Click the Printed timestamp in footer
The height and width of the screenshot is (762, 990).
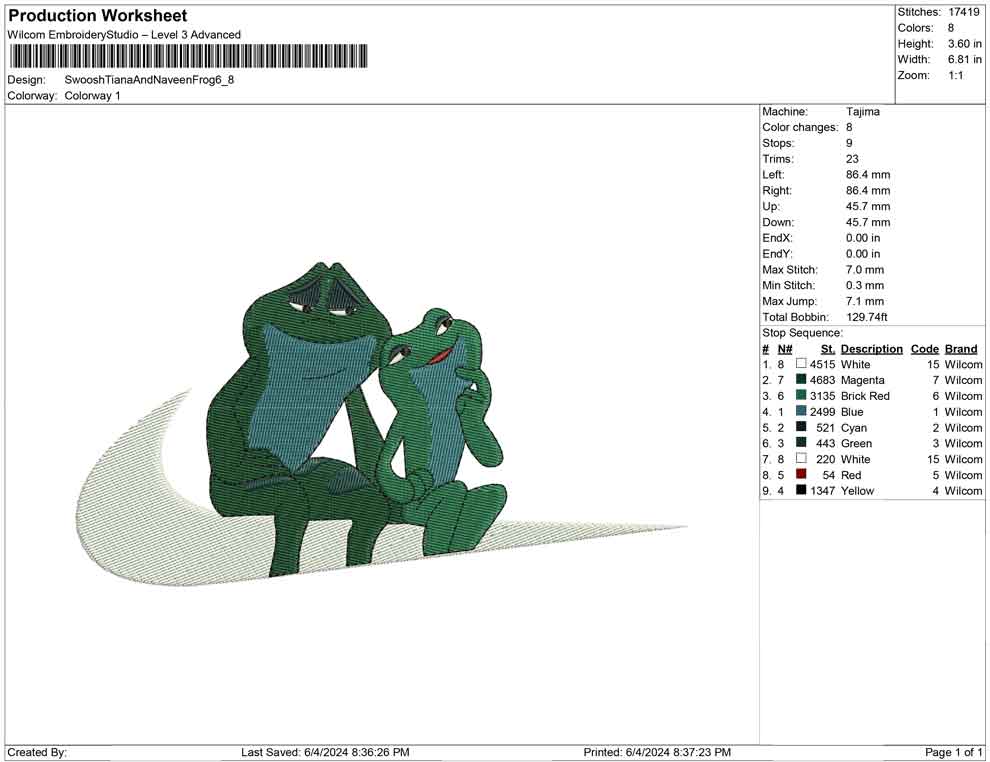click(x=657, y=753)
